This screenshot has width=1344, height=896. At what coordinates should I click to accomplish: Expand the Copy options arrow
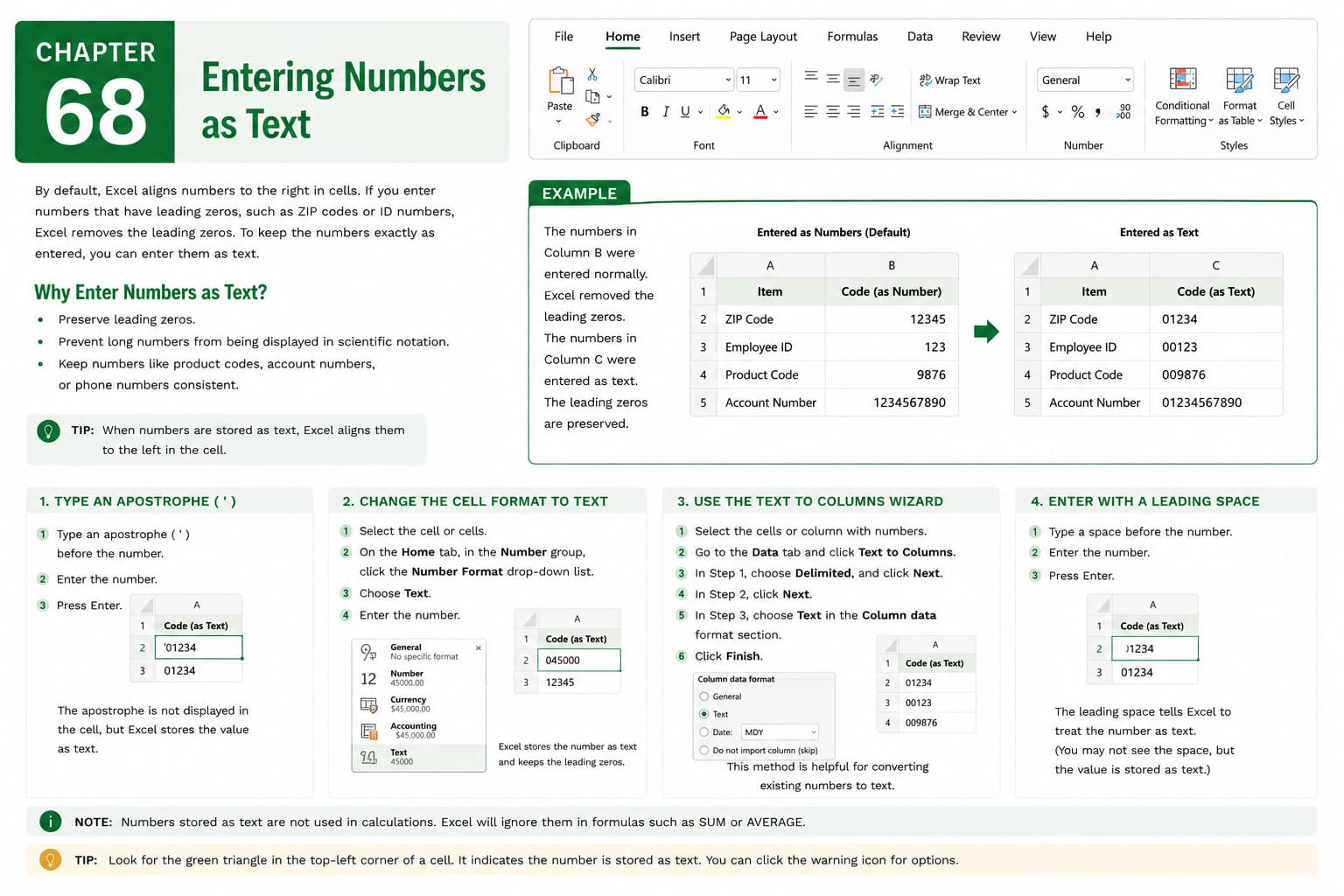[609, 97]
